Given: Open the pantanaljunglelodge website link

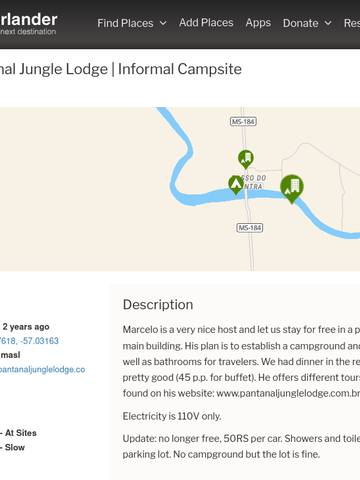Looking at the screenshot, I should point(42,369).
